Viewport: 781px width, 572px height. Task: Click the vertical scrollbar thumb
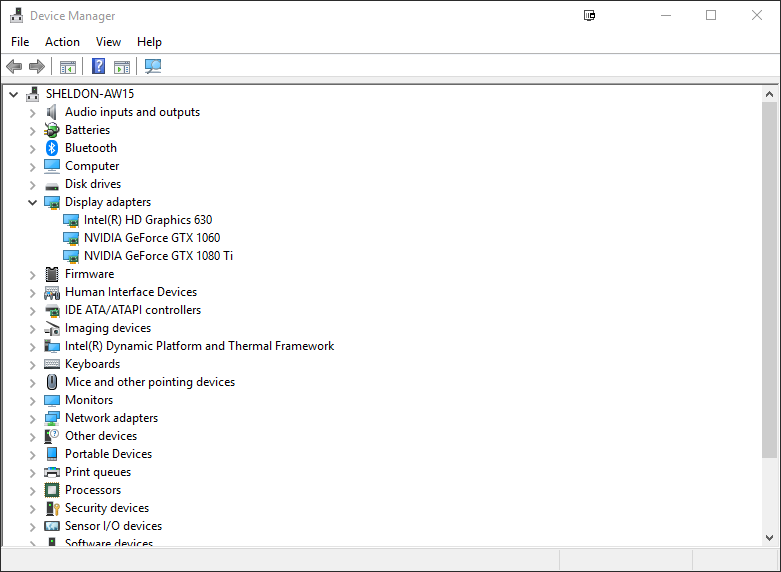(769, 280)
